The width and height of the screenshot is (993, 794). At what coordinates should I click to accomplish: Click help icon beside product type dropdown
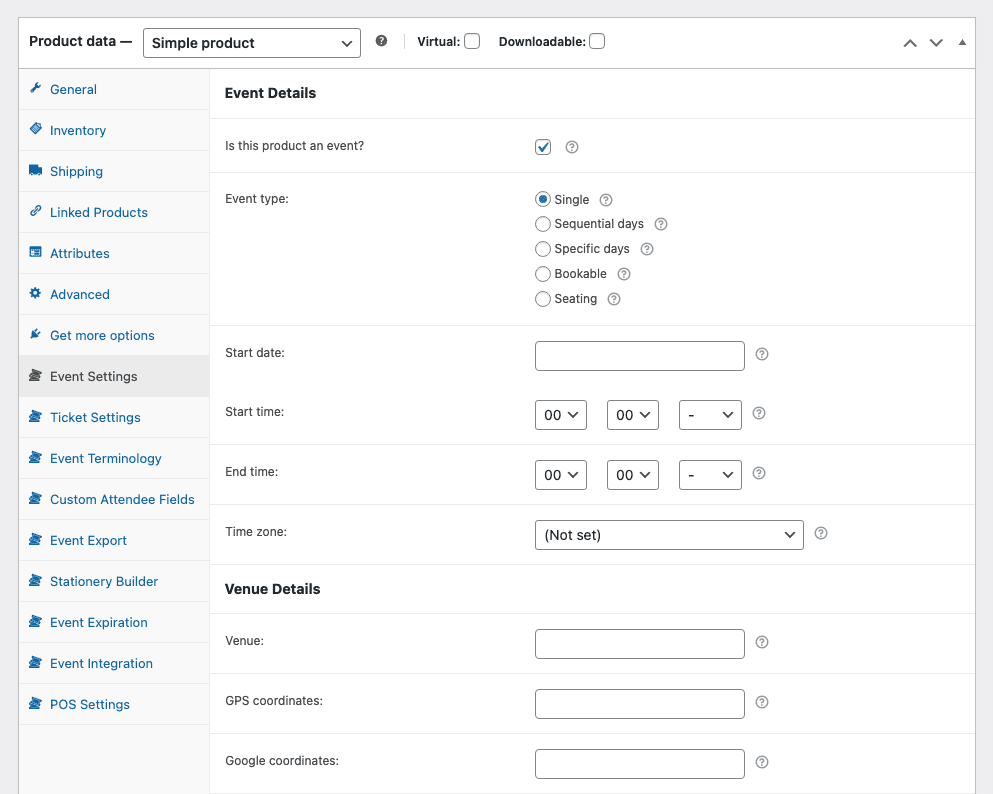(x=381, y=42)
